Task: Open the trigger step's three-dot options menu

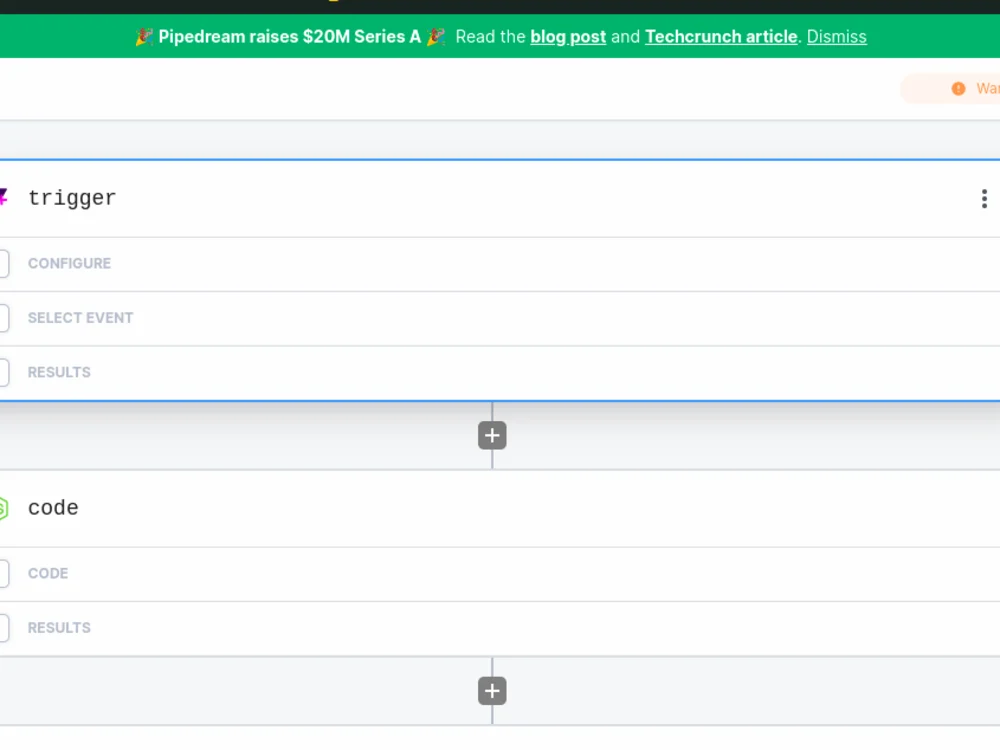Action: [x=984, y=198]
